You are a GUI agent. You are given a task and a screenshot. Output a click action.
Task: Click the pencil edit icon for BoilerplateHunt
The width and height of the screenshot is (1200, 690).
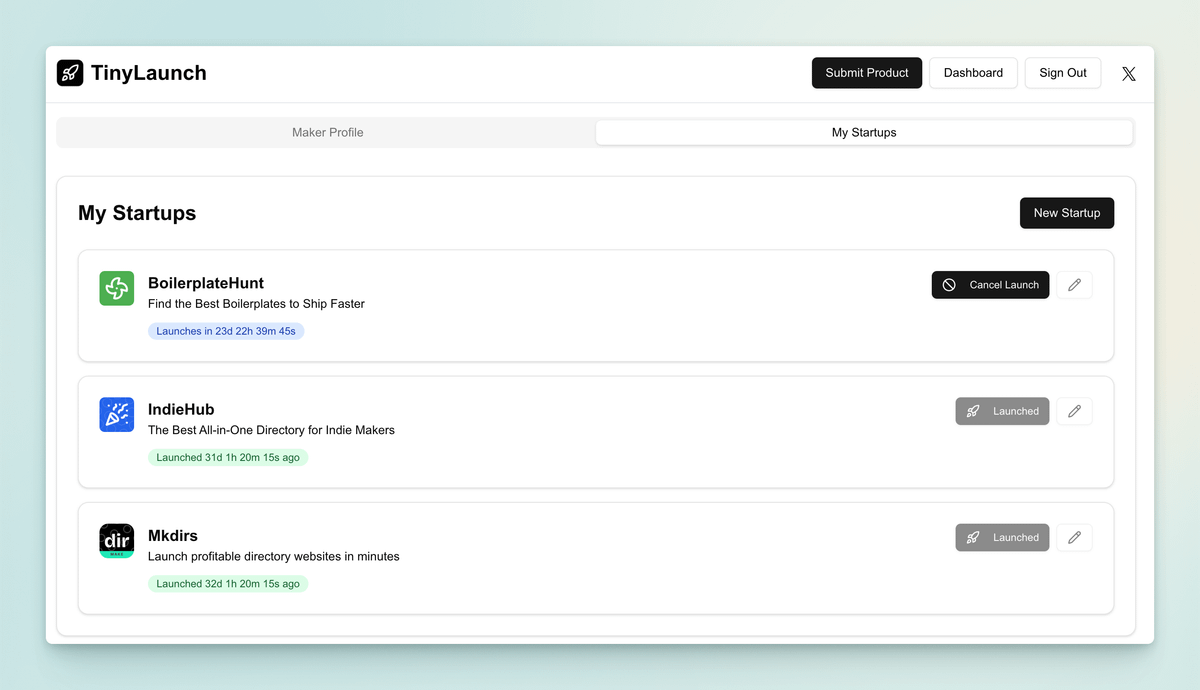coord(1074,285)
